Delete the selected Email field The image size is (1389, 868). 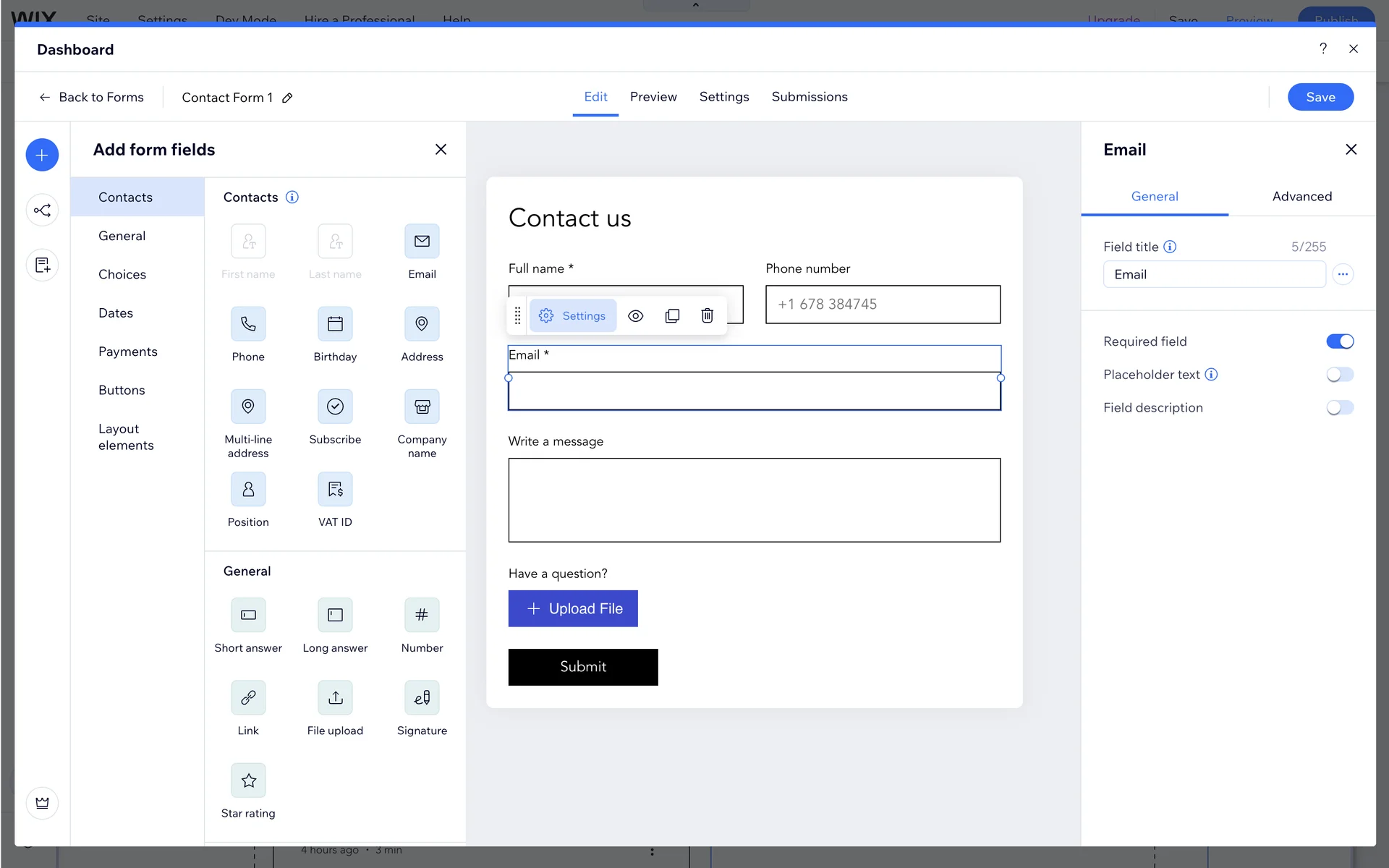(707, 316)
